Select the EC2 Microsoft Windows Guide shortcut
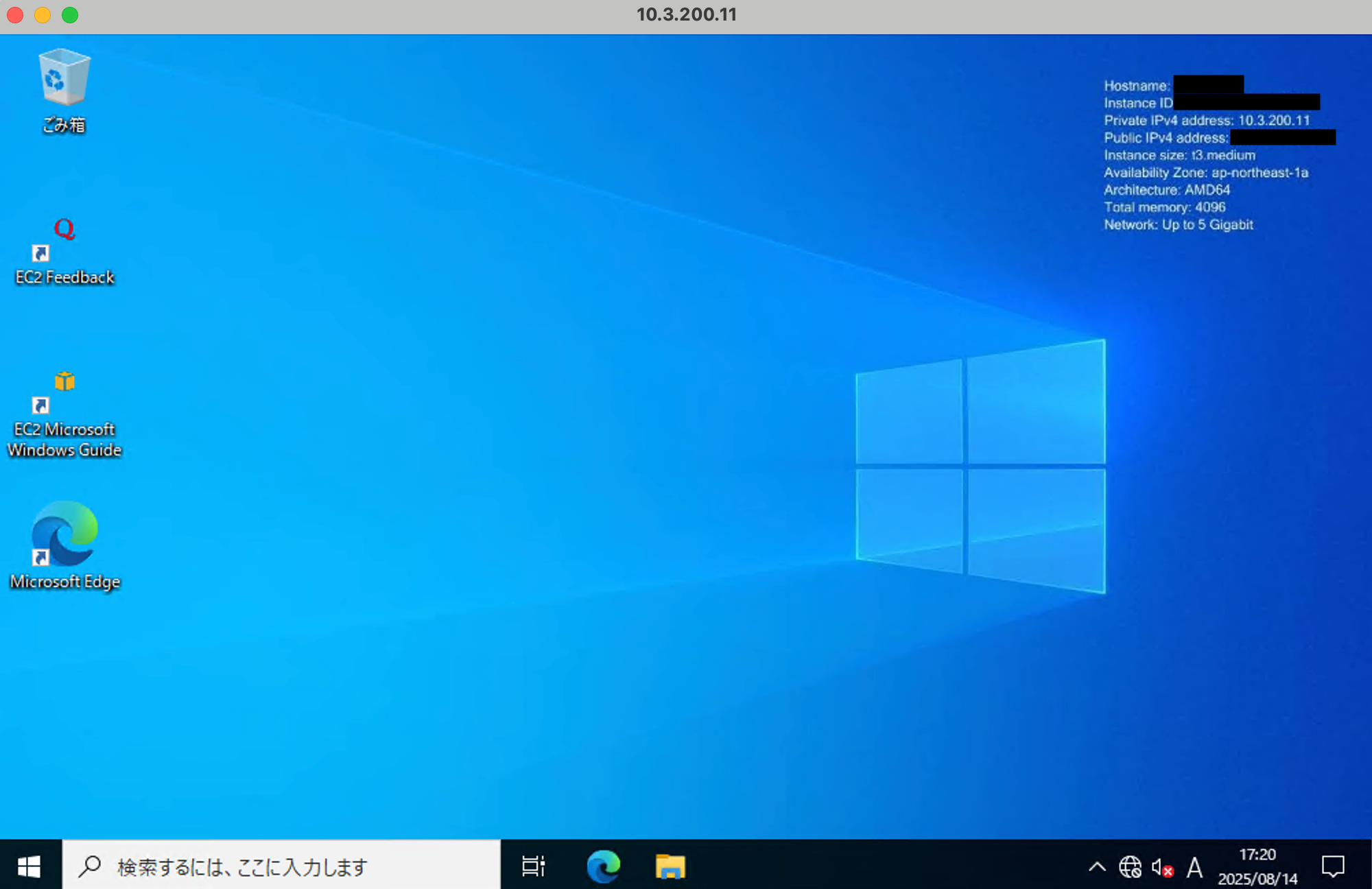 coord(64,415)
